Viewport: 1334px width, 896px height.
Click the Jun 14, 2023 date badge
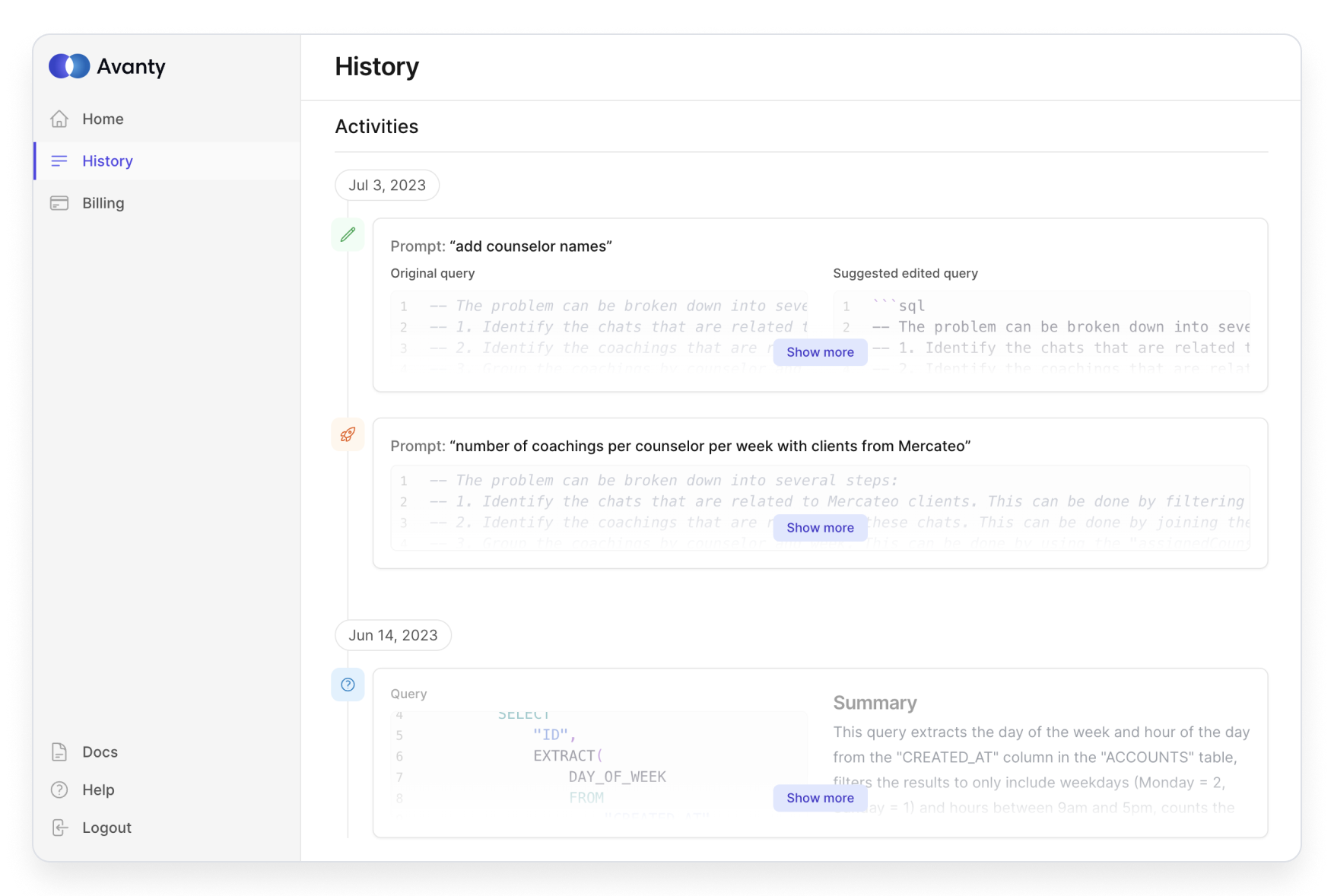pyautogui.click(x=393, y=635)
